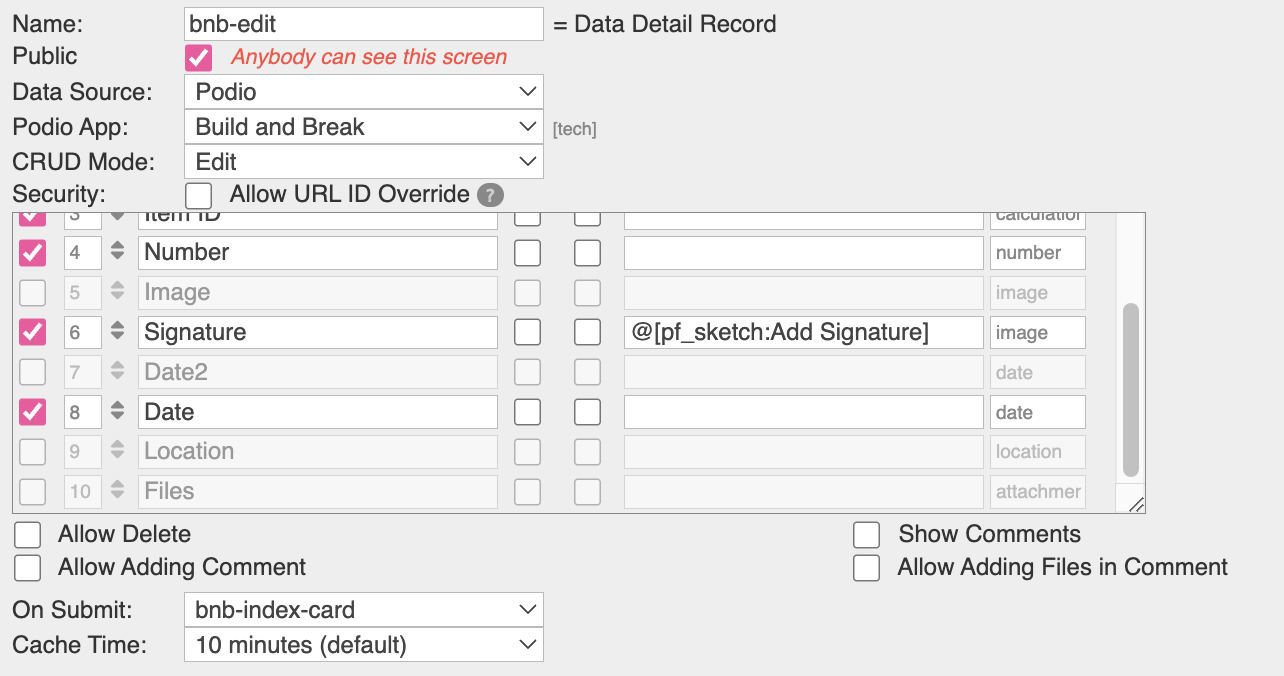Tick the Allow Delete checkbox
The height and width of the screenshot is (676, 1284).
coord(28,535)
